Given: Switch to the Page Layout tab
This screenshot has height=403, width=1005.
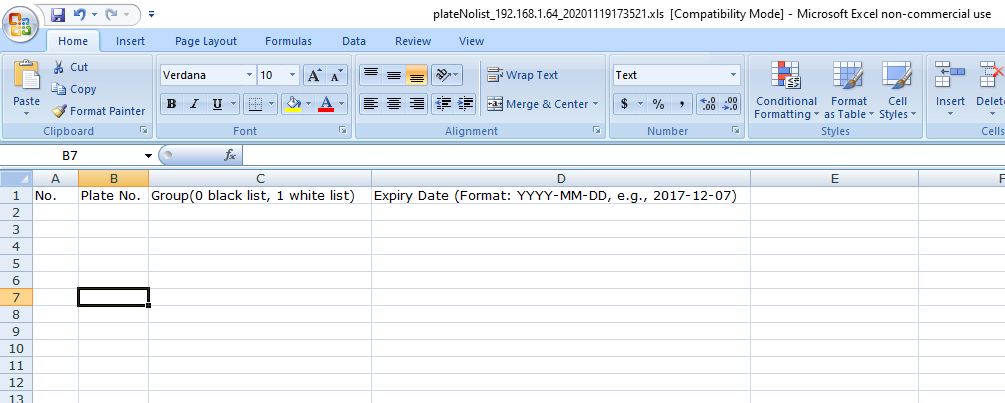Looking at the screenshot, I should [x=205, y=41].
